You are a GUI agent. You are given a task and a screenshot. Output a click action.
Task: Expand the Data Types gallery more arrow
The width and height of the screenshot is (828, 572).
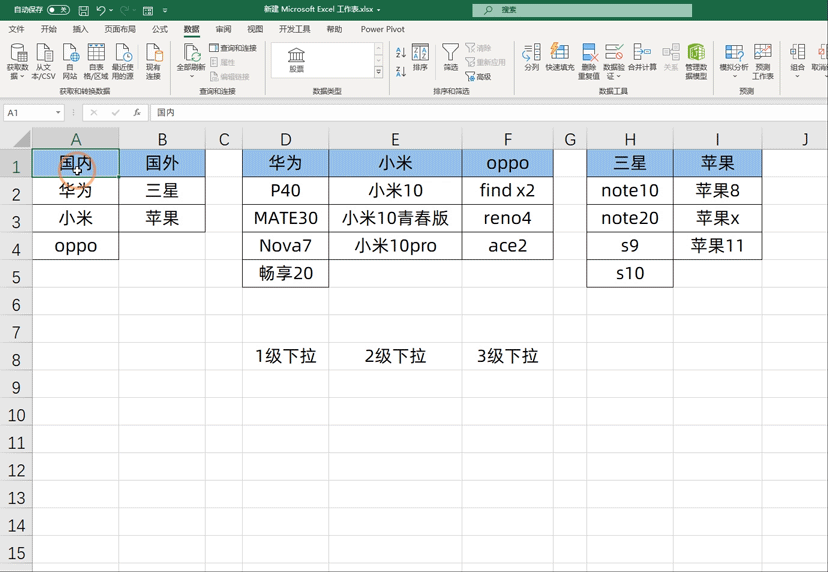tap(379, 73)
